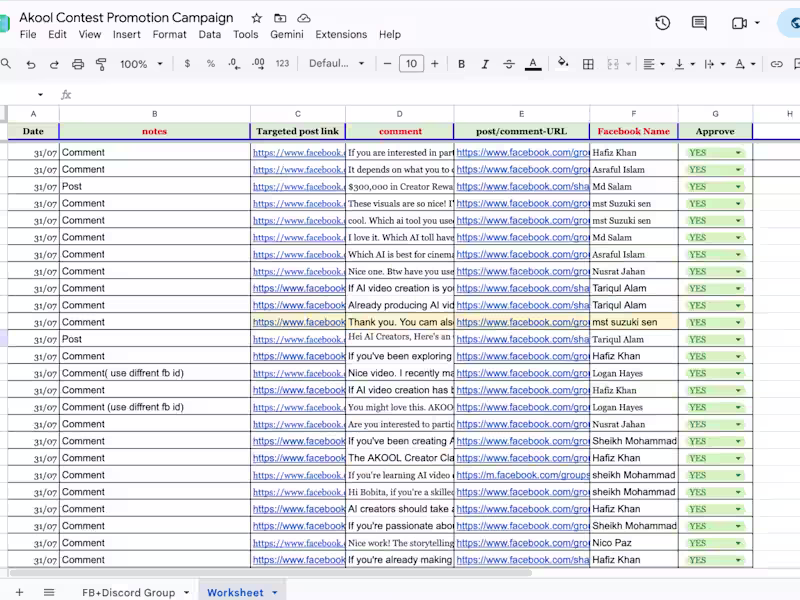The width and height of the screenshot is (800, 600).
Task: Click the font size field showing 10
Action: click(411, 64)
